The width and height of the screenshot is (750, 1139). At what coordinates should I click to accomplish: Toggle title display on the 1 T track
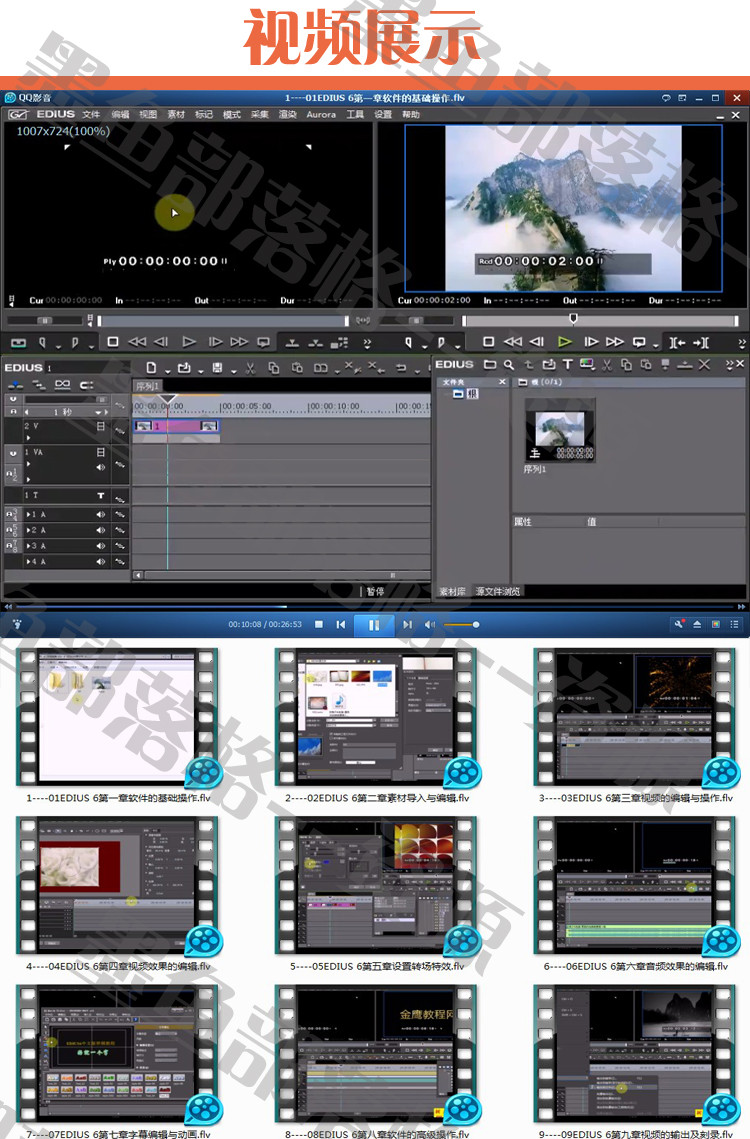click(101, 495)
